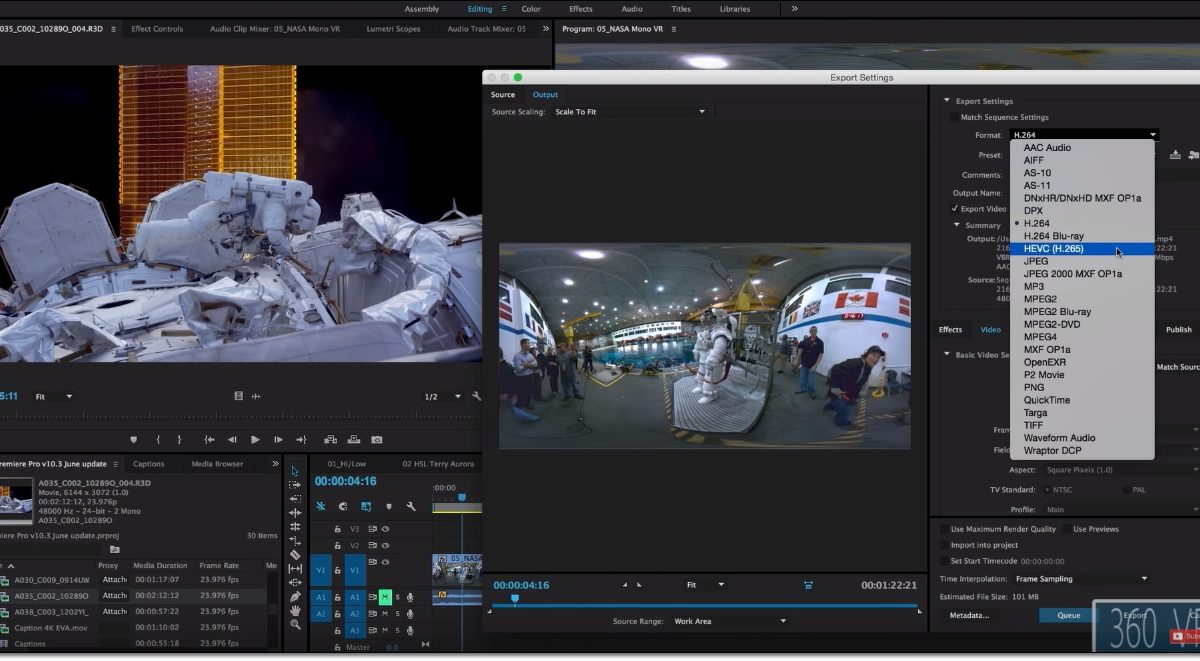1200x661 pixels.
Task: Click New Bin folder icon in Project panel
Action: point(114,549)
